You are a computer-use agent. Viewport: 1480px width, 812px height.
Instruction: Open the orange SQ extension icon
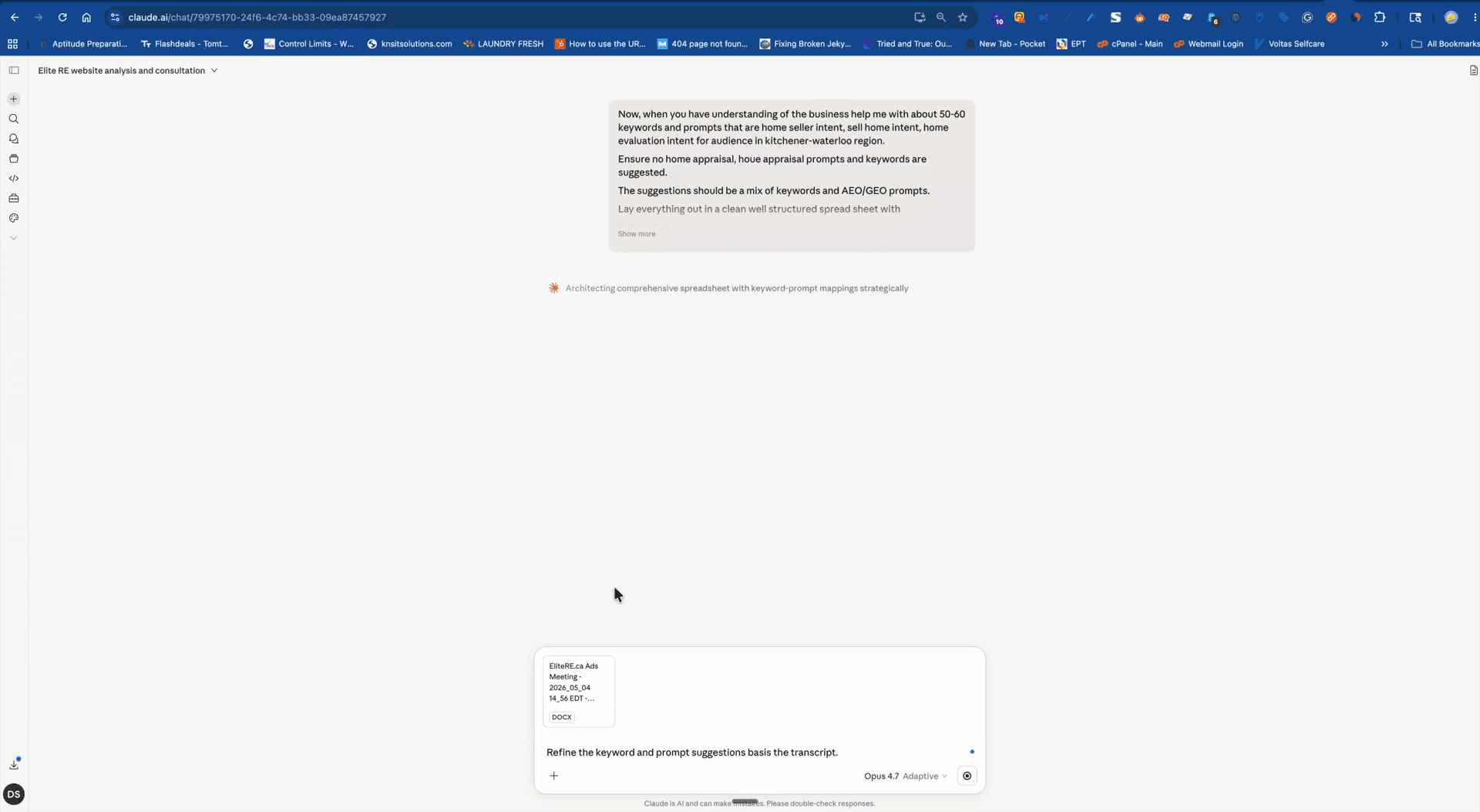pyautogui.click(x=1163, y=17)
